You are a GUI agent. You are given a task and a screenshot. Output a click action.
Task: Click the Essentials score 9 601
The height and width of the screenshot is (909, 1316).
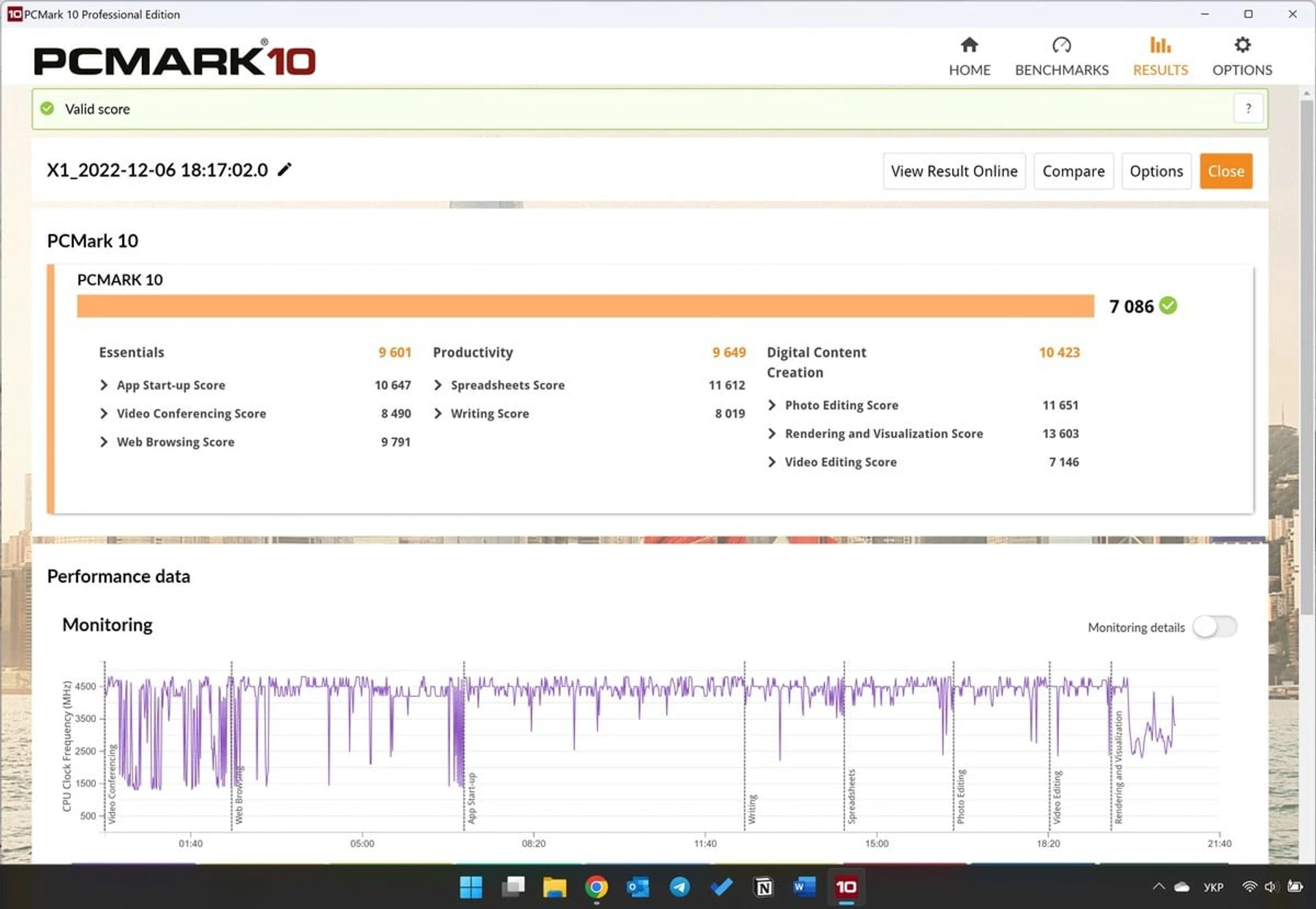point(395,352)
